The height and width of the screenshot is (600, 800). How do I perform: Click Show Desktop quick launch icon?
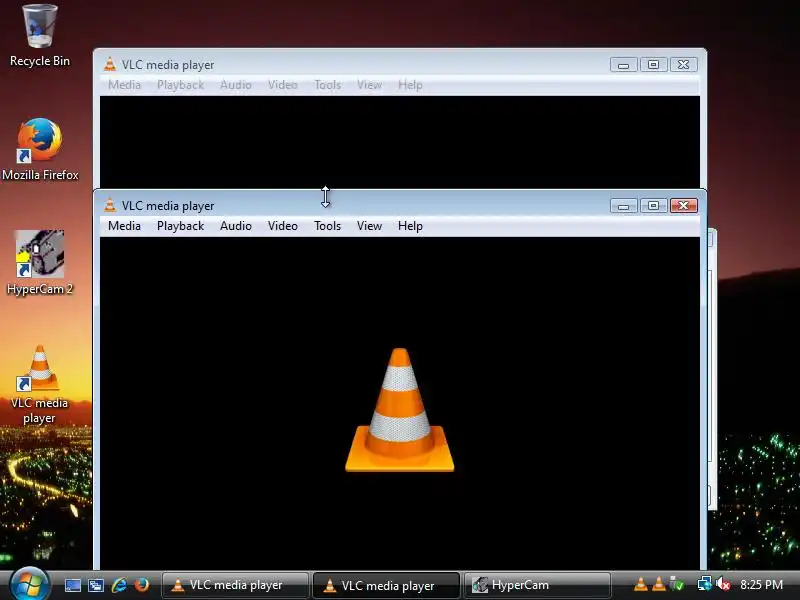tap(72, 585)
